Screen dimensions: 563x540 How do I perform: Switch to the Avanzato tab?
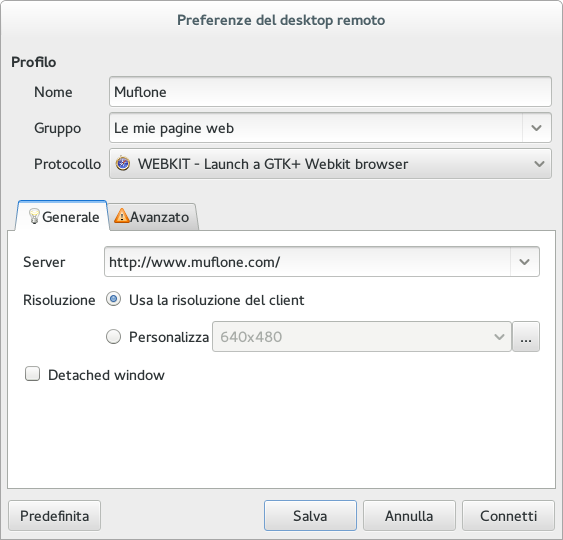click(152, 217)
